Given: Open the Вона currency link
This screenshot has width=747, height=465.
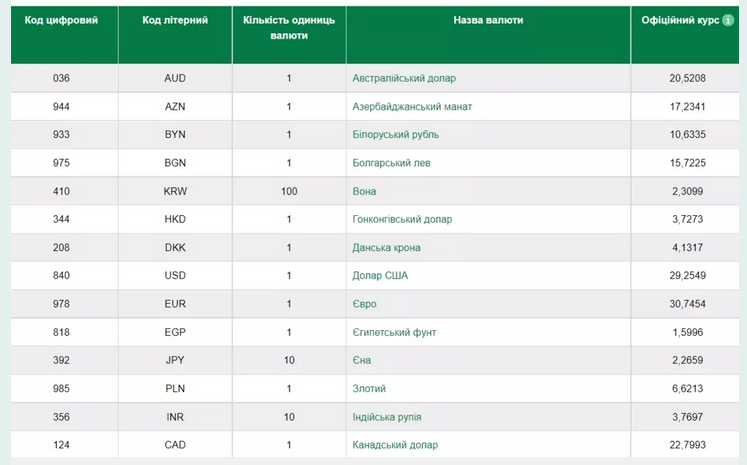Looking at the screenshot, I should (364, 191).
